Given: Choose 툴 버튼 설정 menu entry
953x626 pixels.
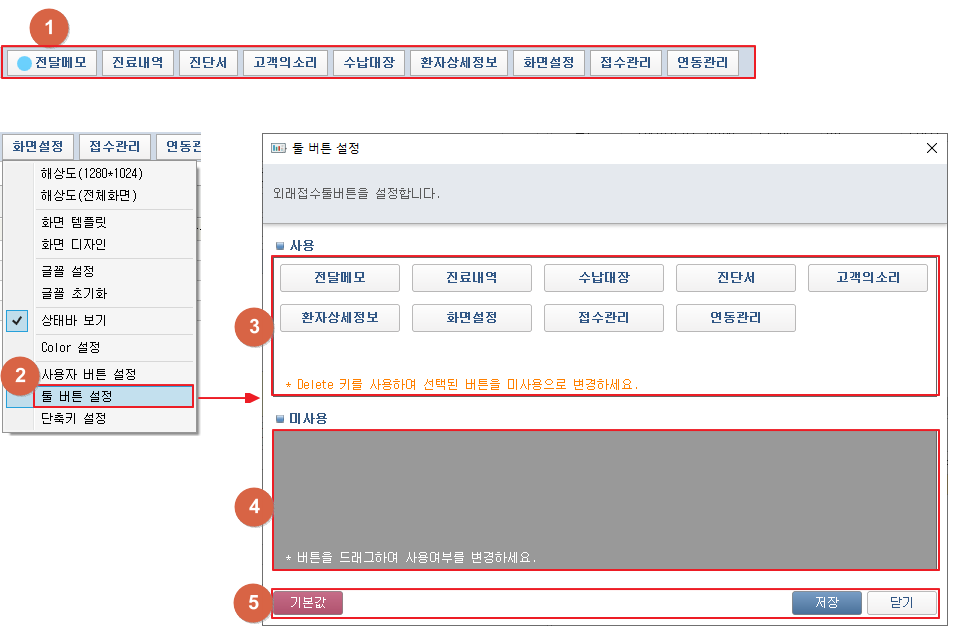Looking at the screenshot, I should (112, 397).
